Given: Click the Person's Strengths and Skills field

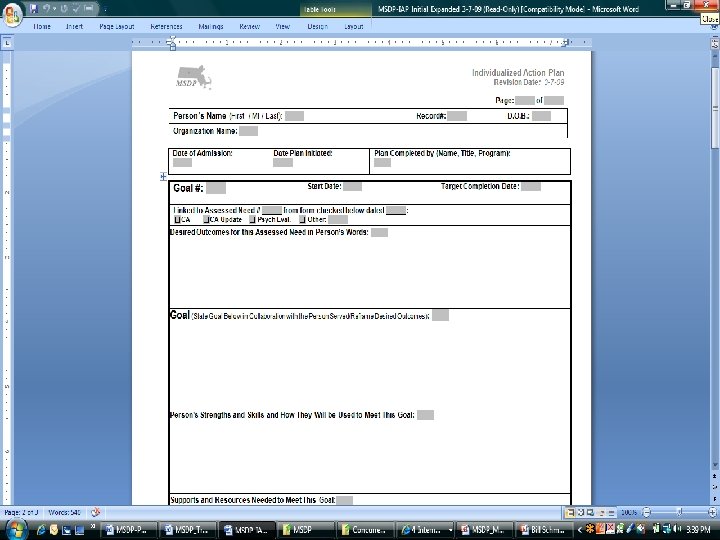Looking at the screenshot, I should click(x=425, y=415).
